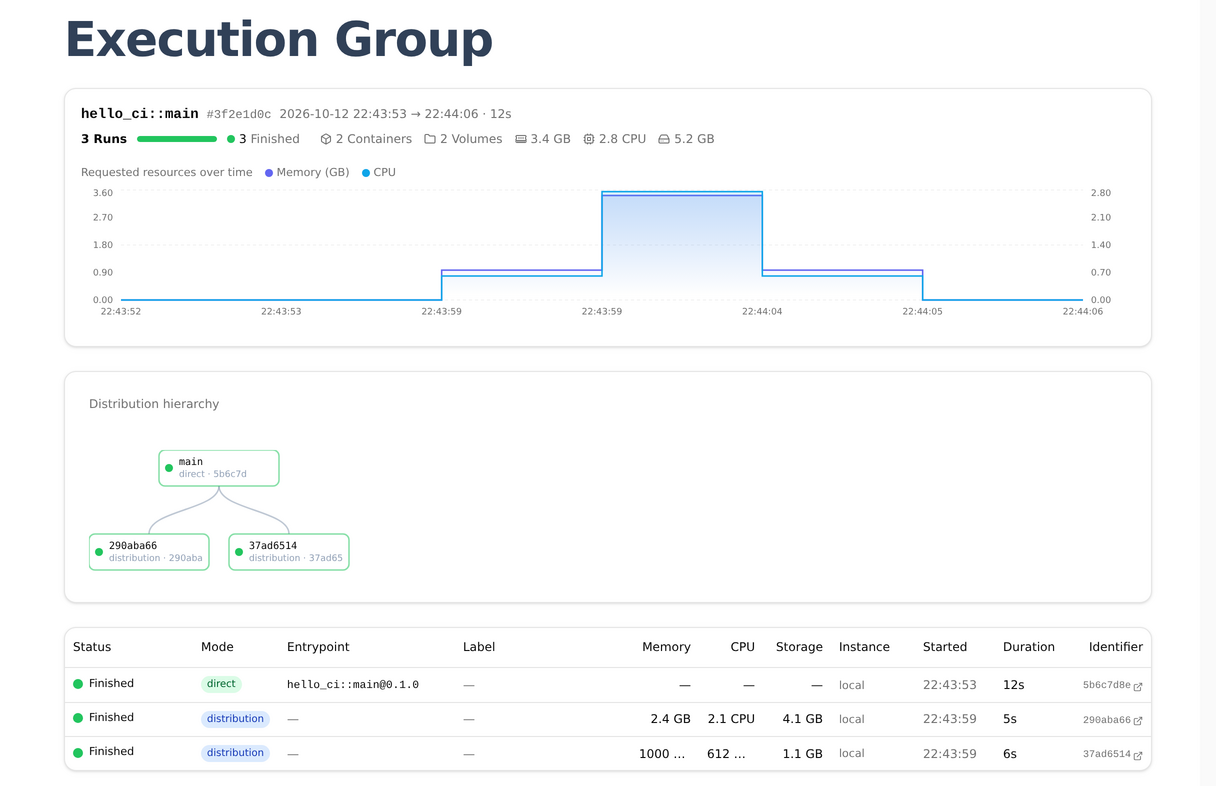Select the main node in distribution hierarchy
This screenshot has width=1216, height=786.
click(x=219, y=468)
